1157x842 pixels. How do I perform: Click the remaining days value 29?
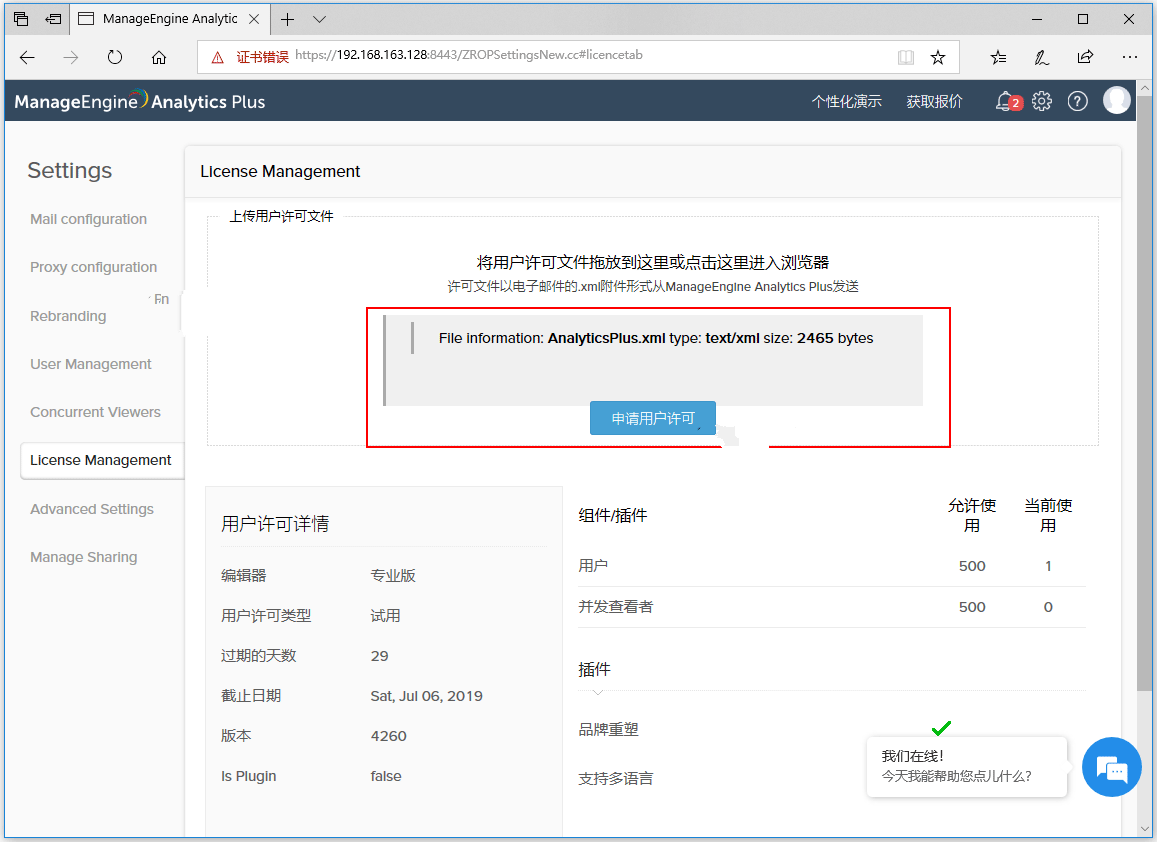pyautogui.click(x=379, y=656)
